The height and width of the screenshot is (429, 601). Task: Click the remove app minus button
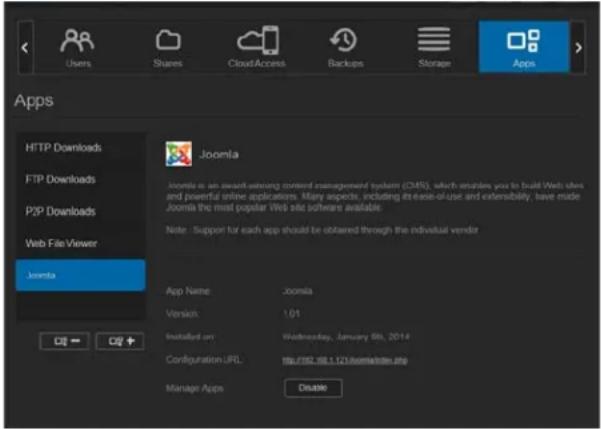point(65,341)
